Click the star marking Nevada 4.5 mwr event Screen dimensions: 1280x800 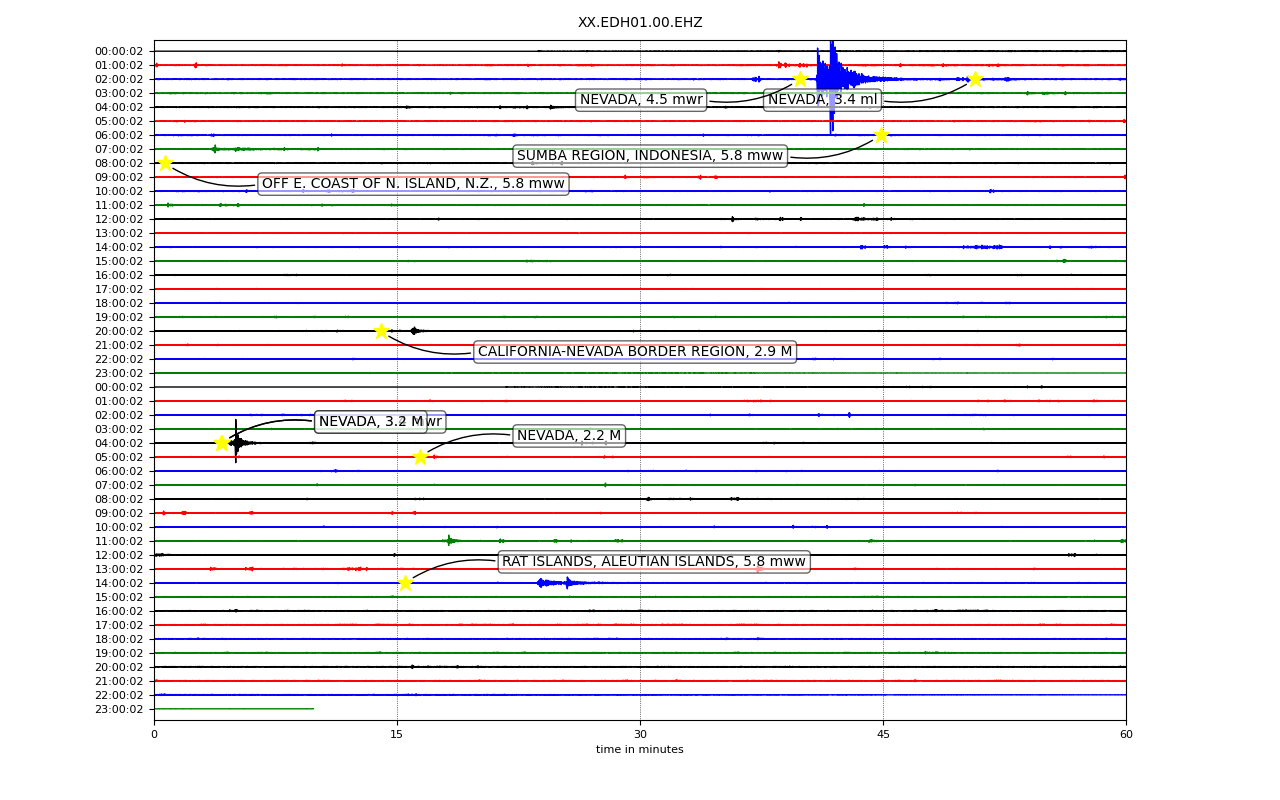coord(800,79)
